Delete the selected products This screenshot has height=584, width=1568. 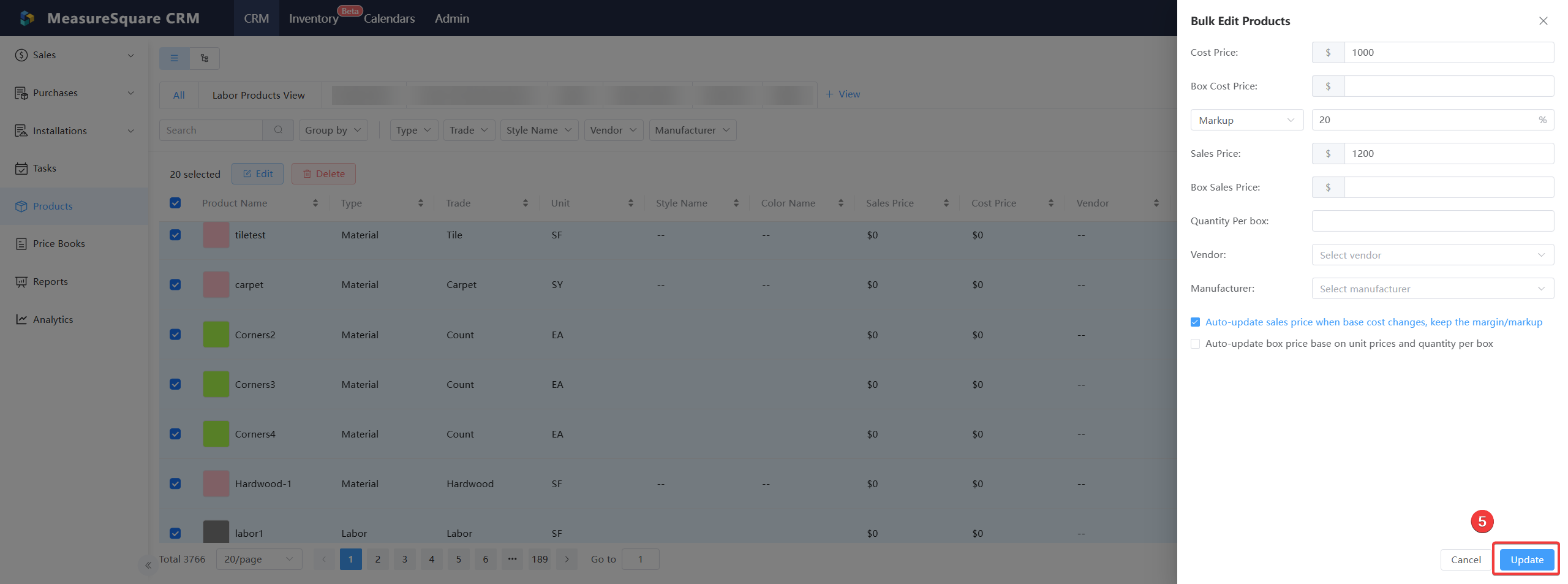click(323, 173)
